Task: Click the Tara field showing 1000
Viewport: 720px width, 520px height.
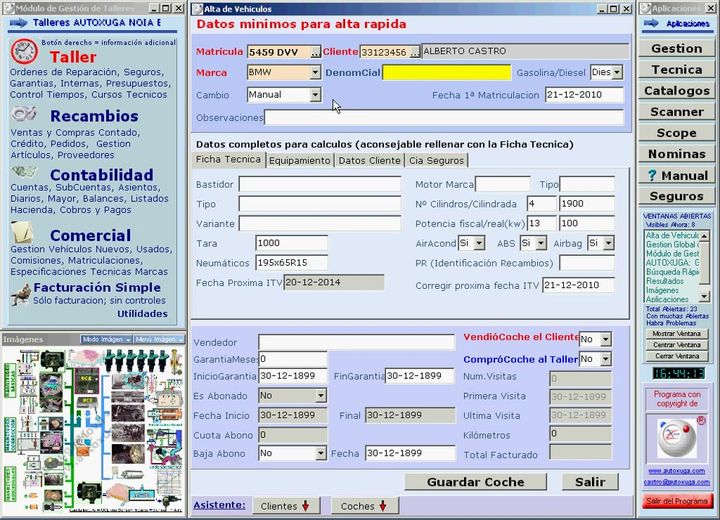Action: [291, 243]
